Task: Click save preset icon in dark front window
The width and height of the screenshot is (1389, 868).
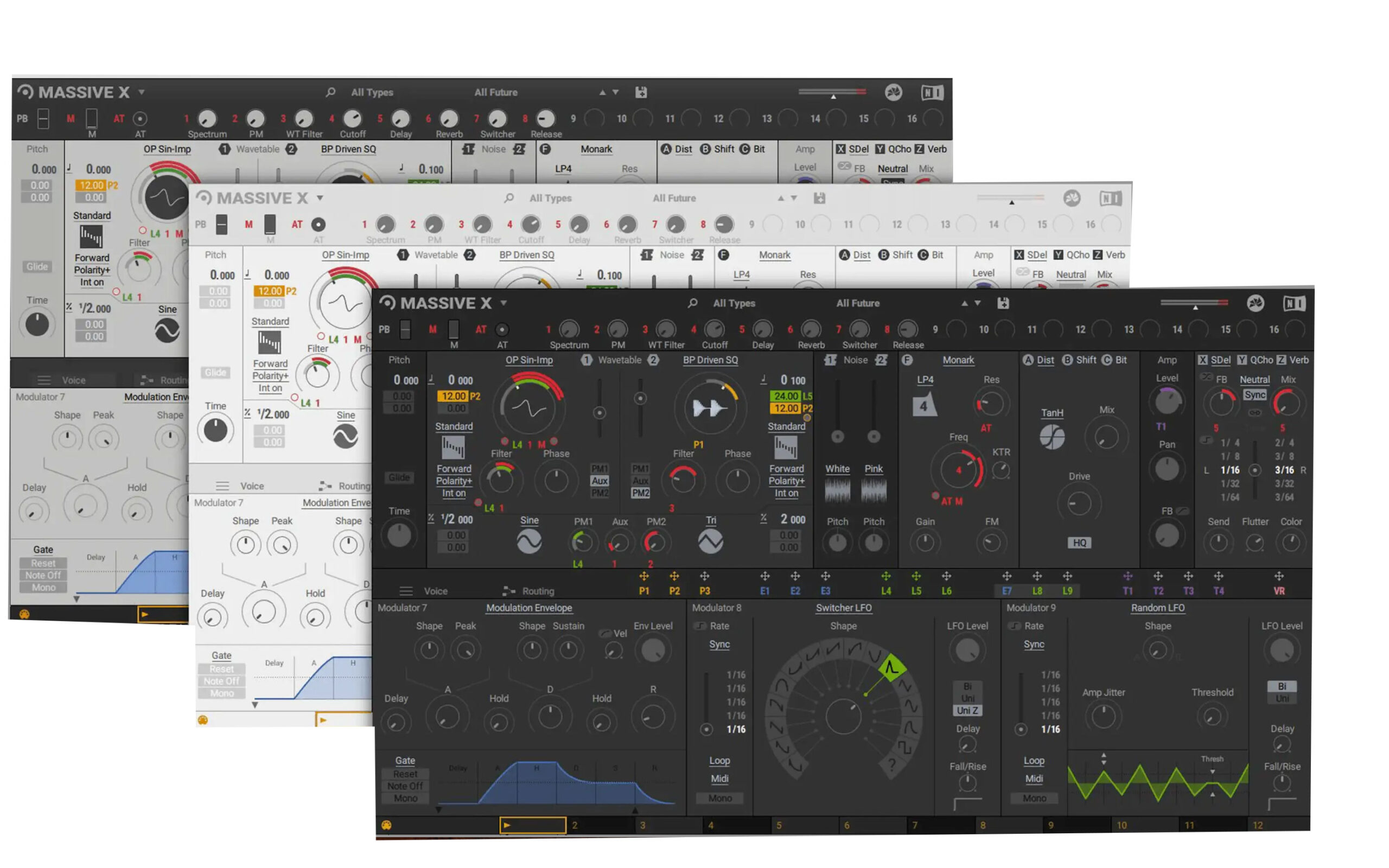Action: pos(1003,303)
